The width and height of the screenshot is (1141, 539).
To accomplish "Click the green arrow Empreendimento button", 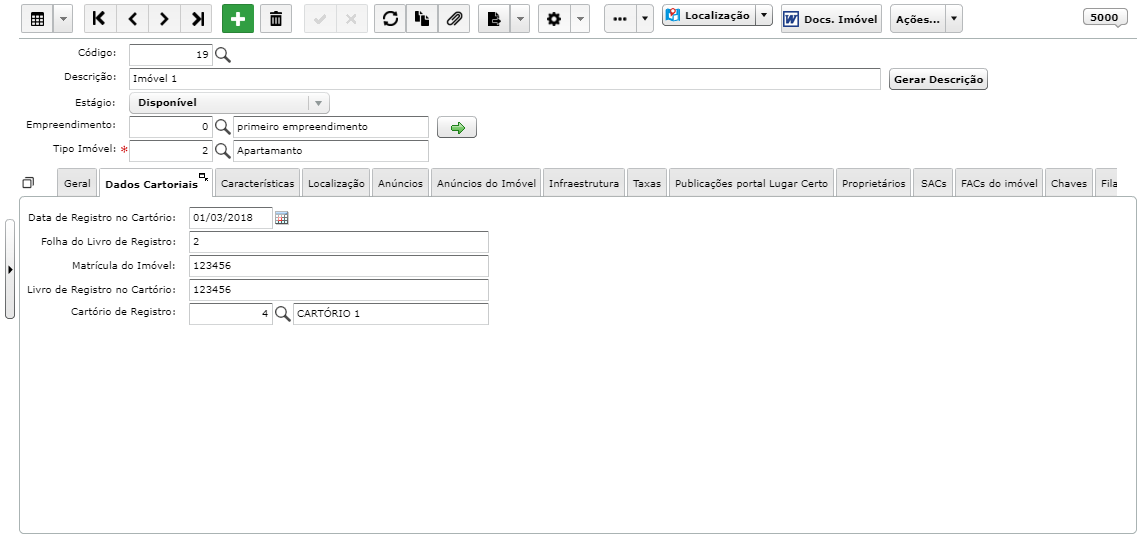I will coord(457,127).
